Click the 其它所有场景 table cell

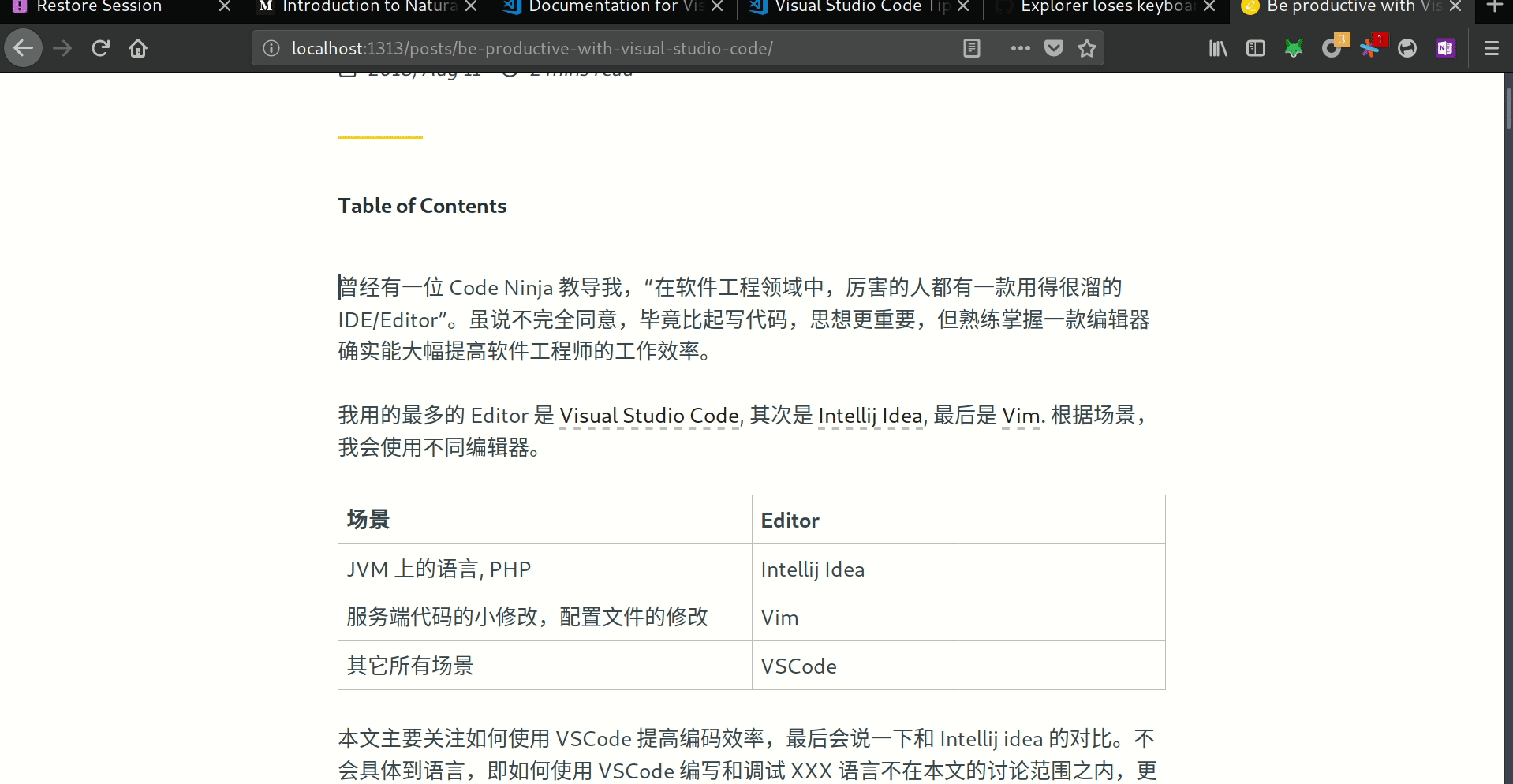click(545, 666)
